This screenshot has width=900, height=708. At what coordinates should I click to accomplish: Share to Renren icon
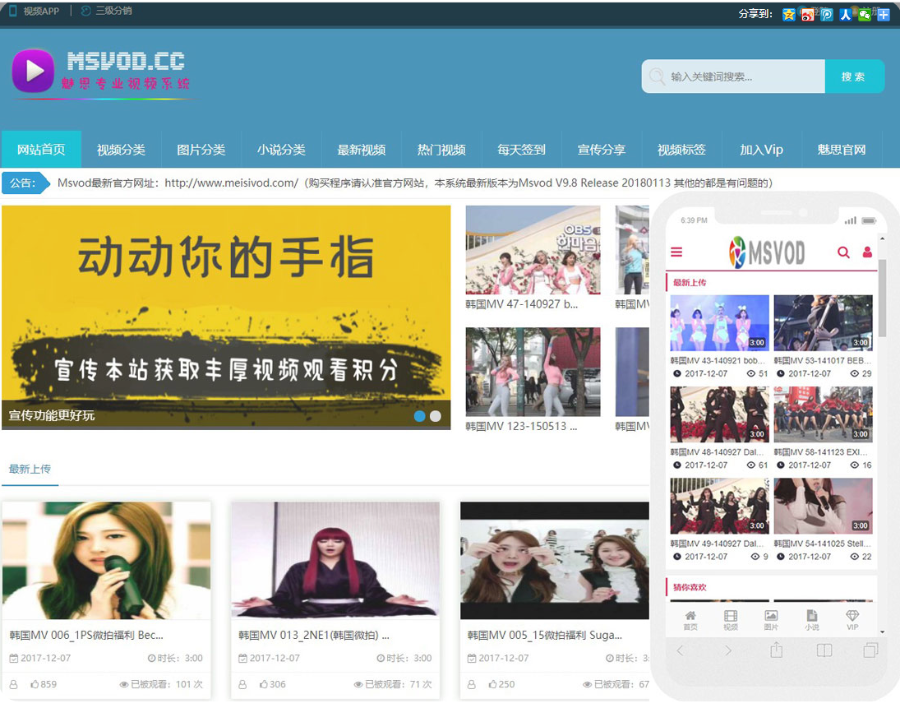(845, 14)
